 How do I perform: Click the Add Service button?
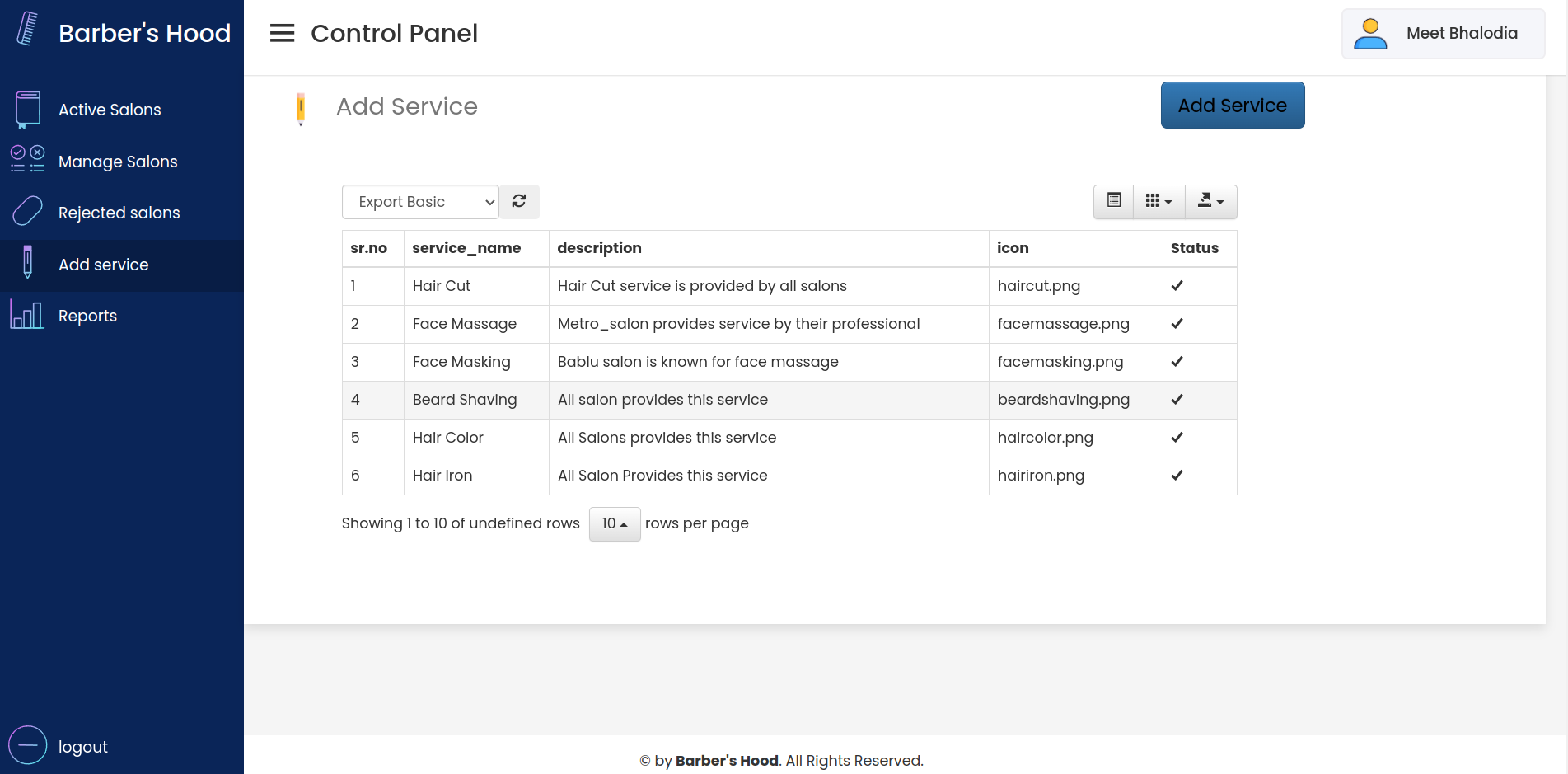1232,105
